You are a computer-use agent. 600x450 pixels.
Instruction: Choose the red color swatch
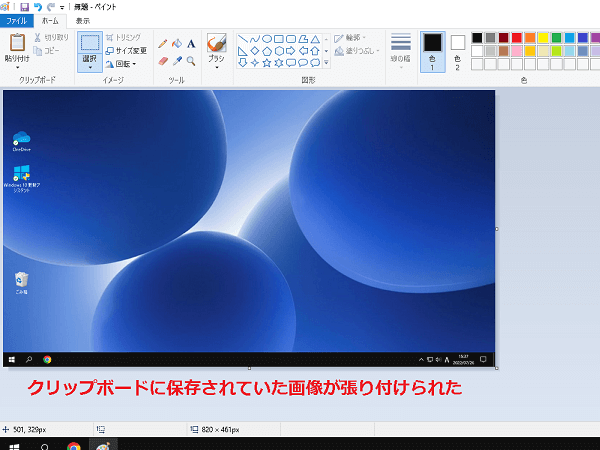click(517, 38)
